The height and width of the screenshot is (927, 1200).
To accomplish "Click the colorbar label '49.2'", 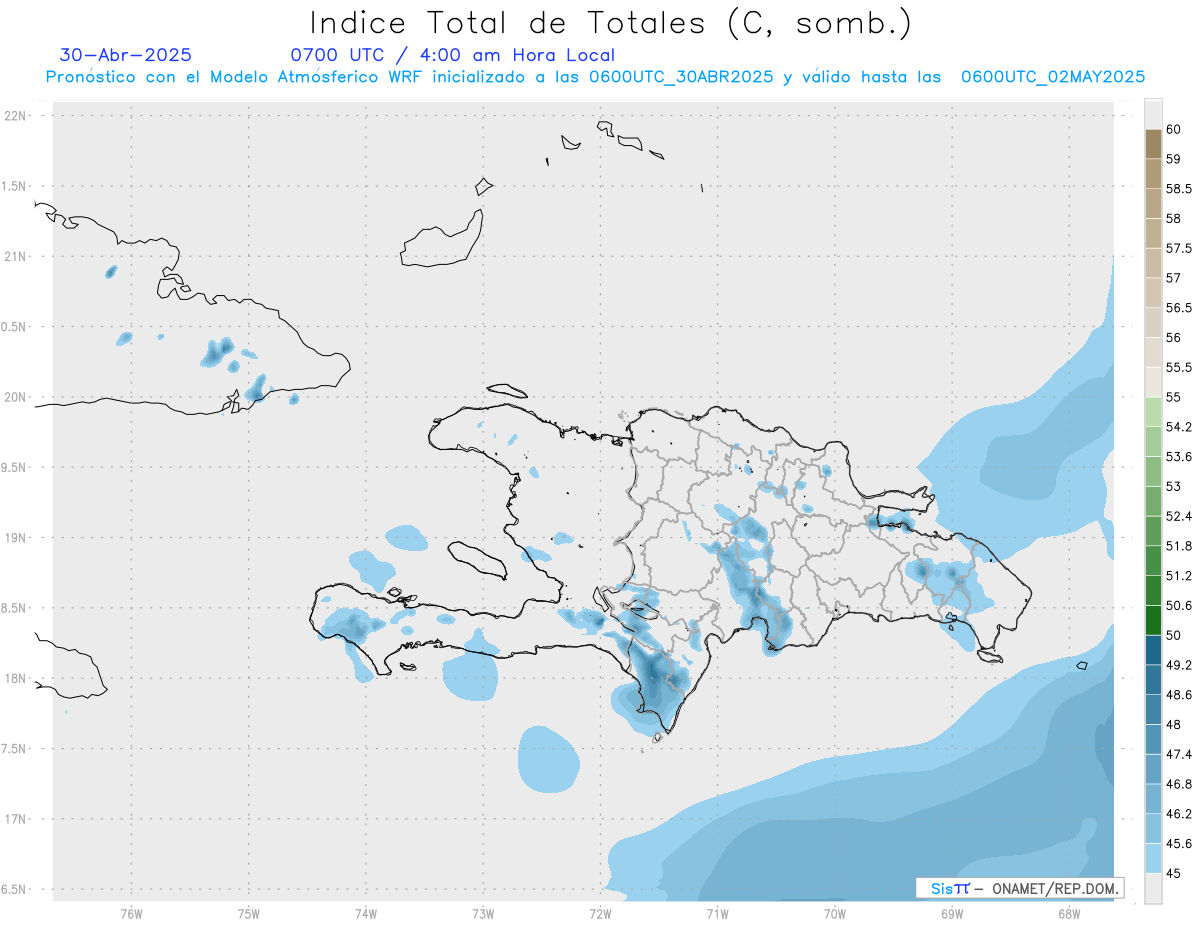I will [x=1179, y=665].
